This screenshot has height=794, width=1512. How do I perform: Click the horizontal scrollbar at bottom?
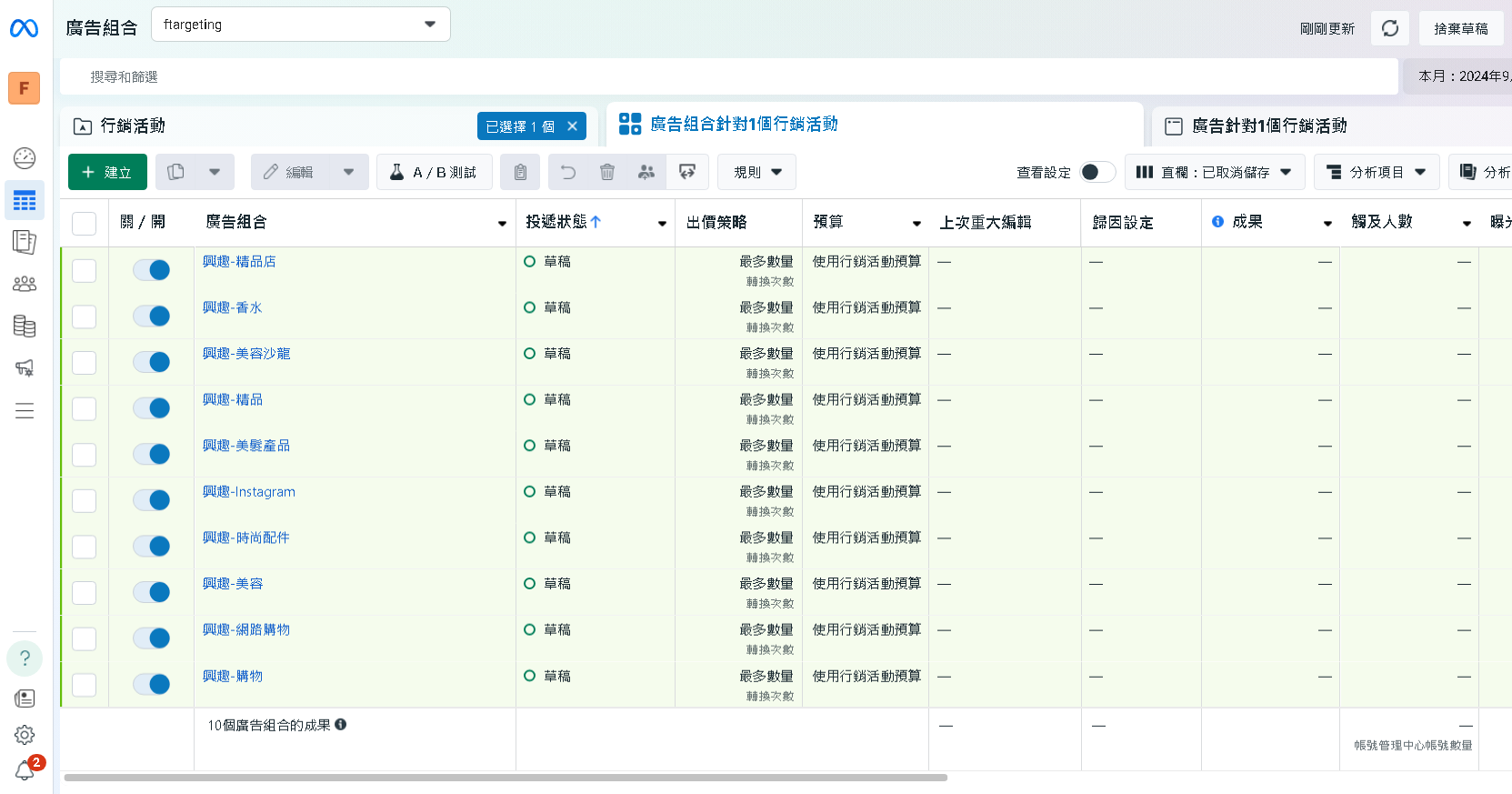[x=506, y=778]
